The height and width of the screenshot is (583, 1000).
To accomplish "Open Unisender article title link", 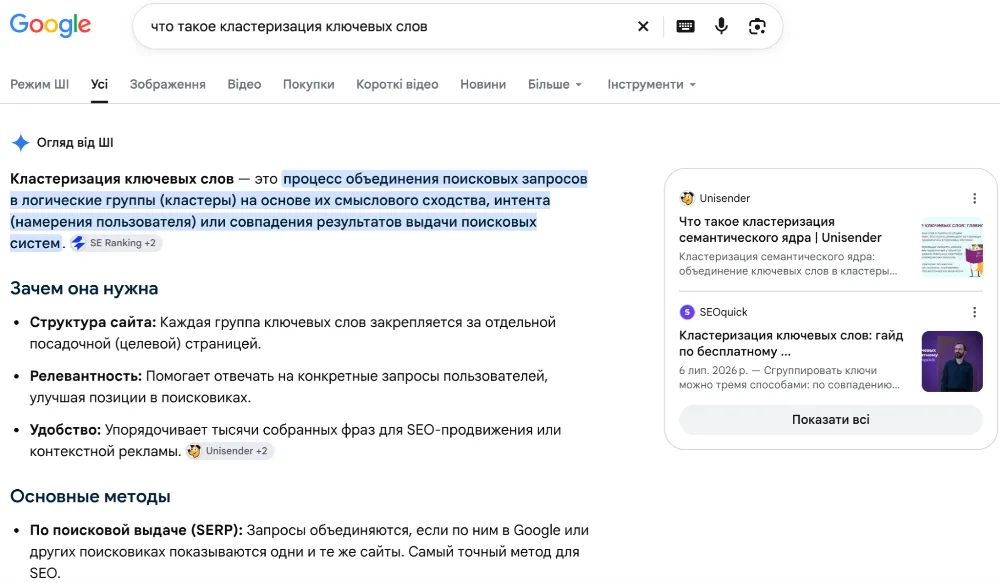I will 780,230.
